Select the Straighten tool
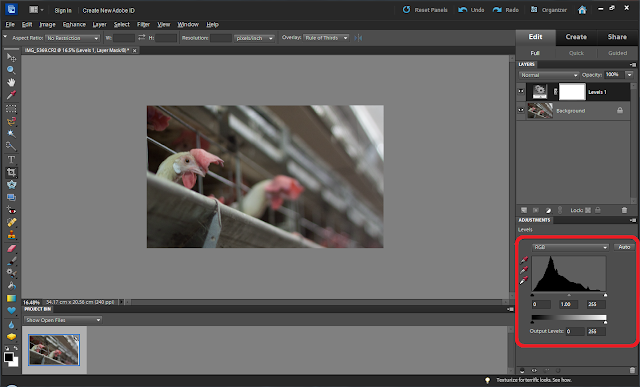Image resolution: width=640 pixels, height=387 pixels. click(11, 197)
